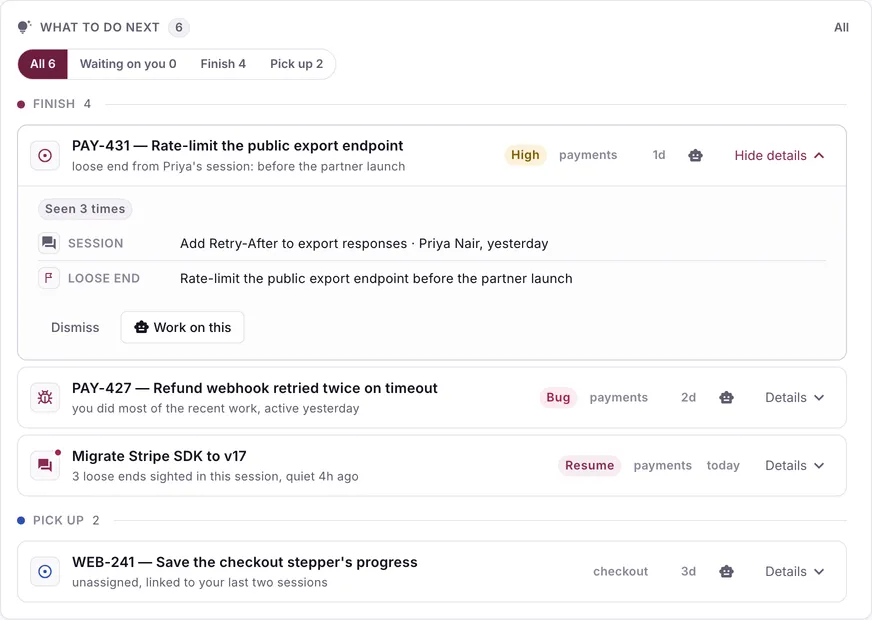The width and height of the screenshot is (872, 620).
Task: Dismiss the PAY-431 suggestion
Action: point(75,328)
